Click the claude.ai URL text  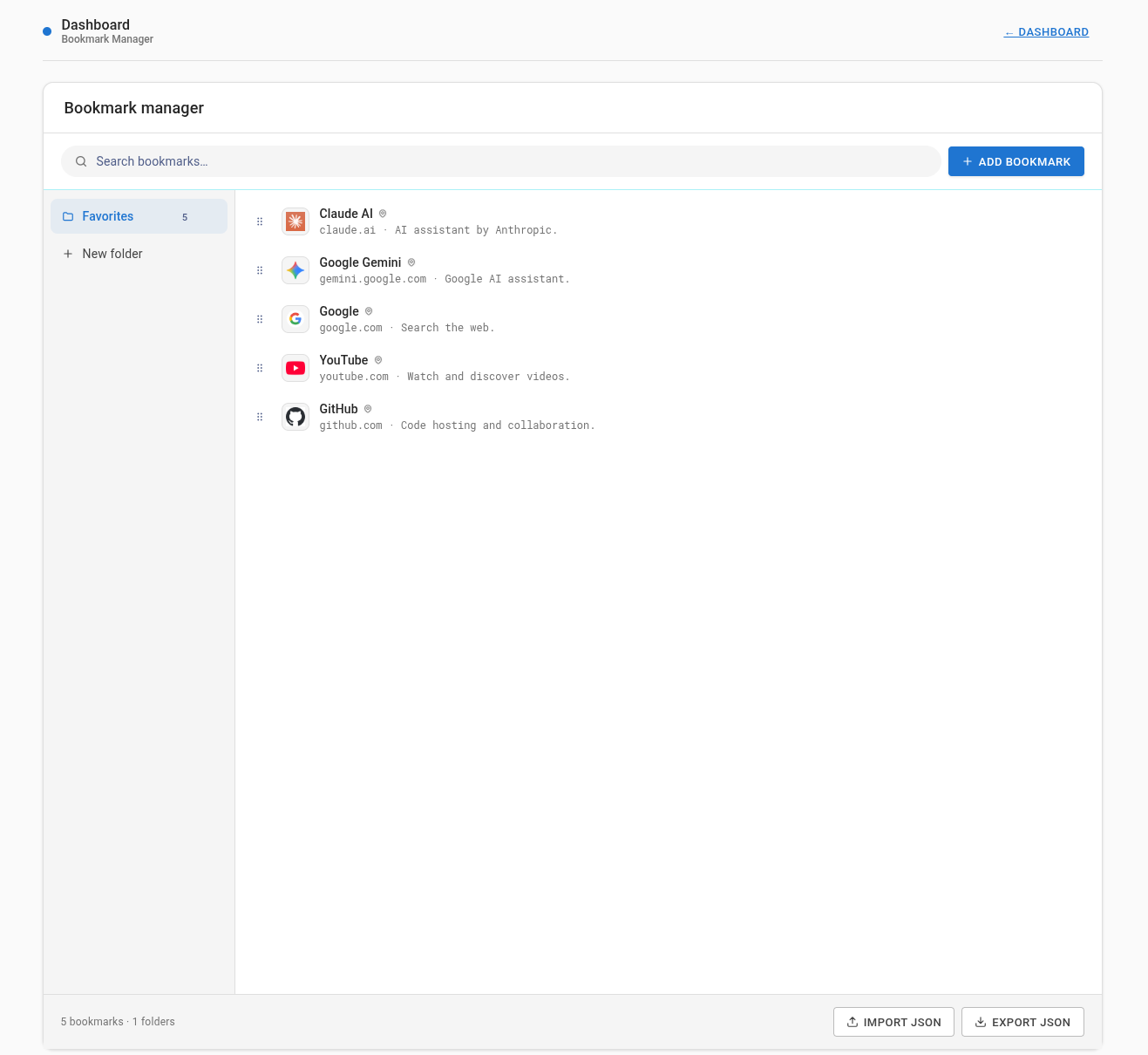348,230
